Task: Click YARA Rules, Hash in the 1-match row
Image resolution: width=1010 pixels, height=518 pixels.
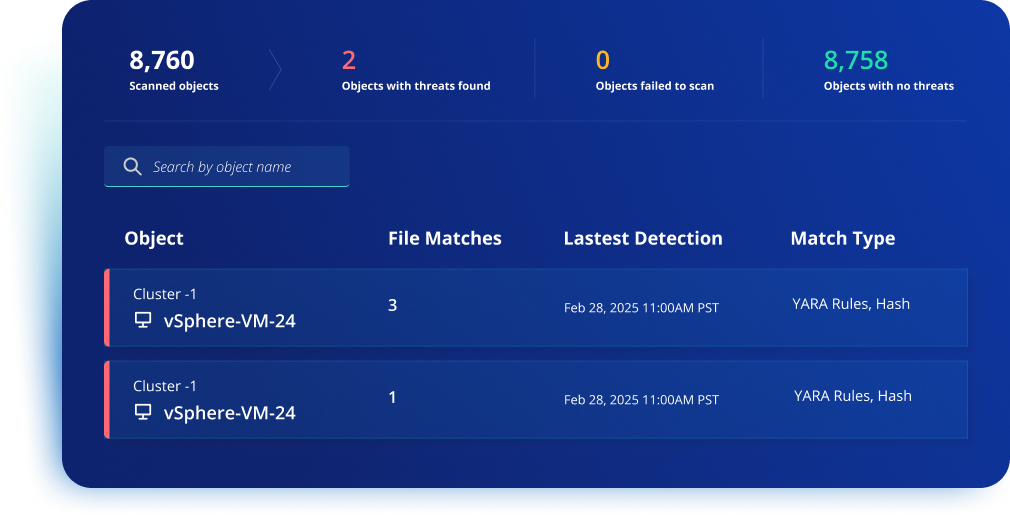Action: point(853,396)
